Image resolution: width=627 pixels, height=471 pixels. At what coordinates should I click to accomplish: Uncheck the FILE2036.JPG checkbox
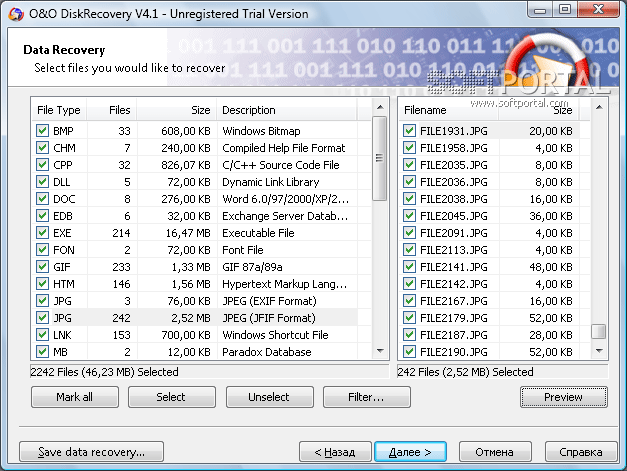(x=409, y=182)
